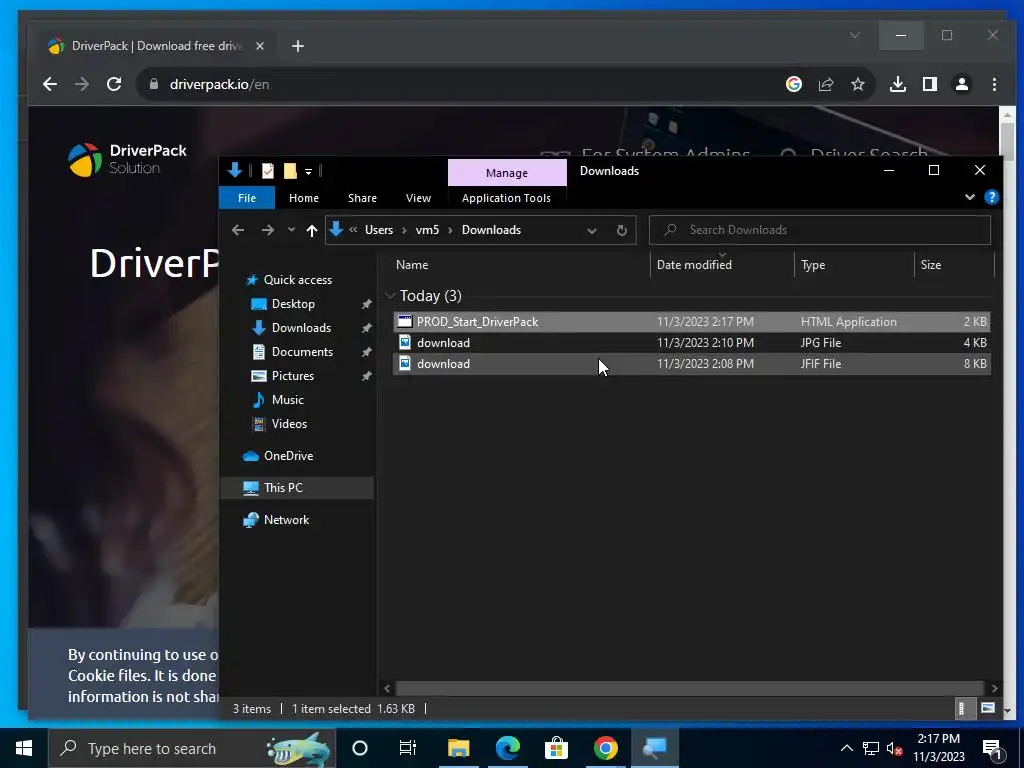Open a new Chrome tab
This screenshot has width=1024, height=768.
[298, 46]
